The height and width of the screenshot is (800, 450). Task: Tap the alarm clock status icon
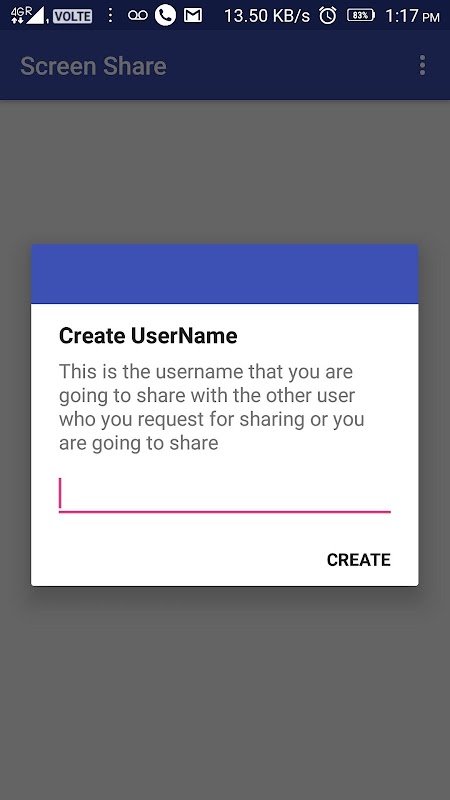tap(328, 16)
